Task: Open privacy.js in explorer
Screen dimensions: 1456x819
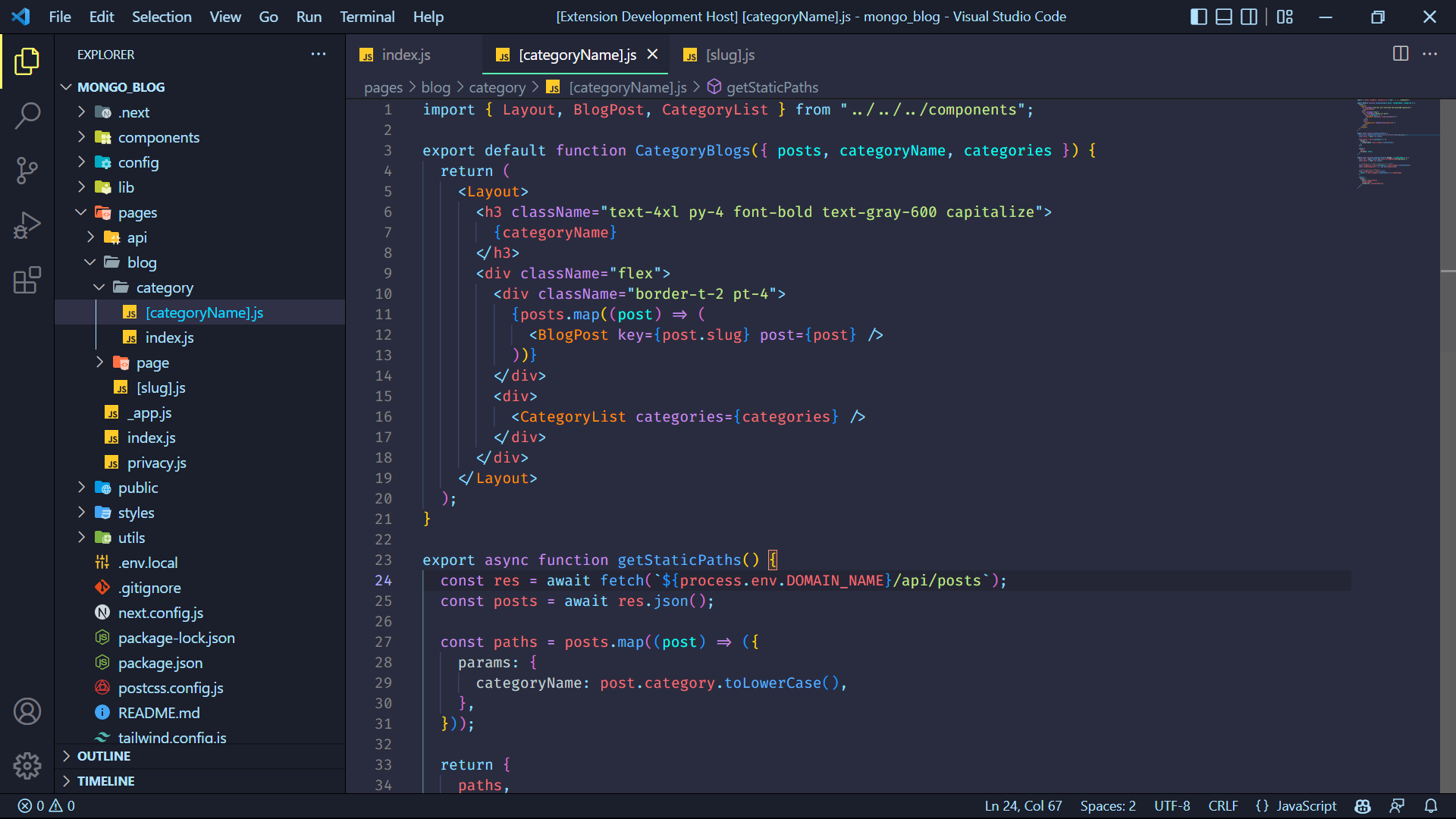Action: pos(156,463)
